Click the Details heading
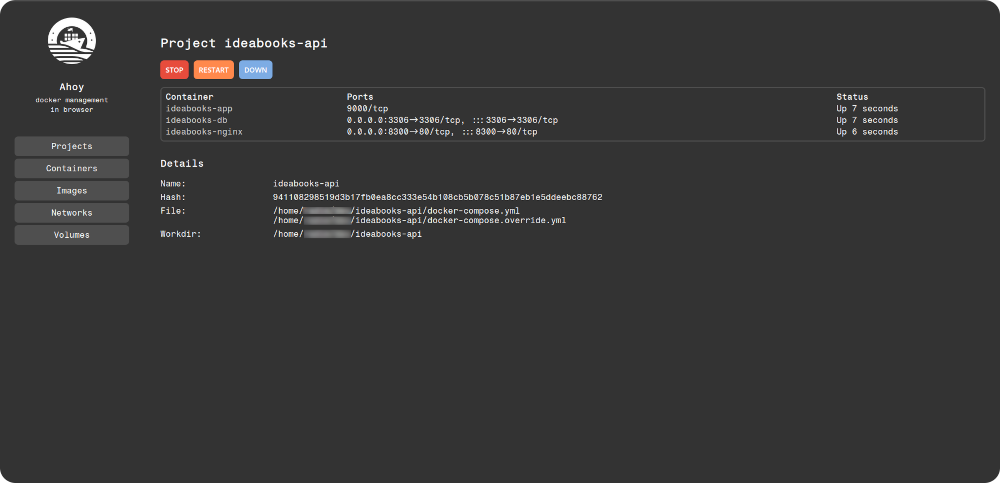 182,163
